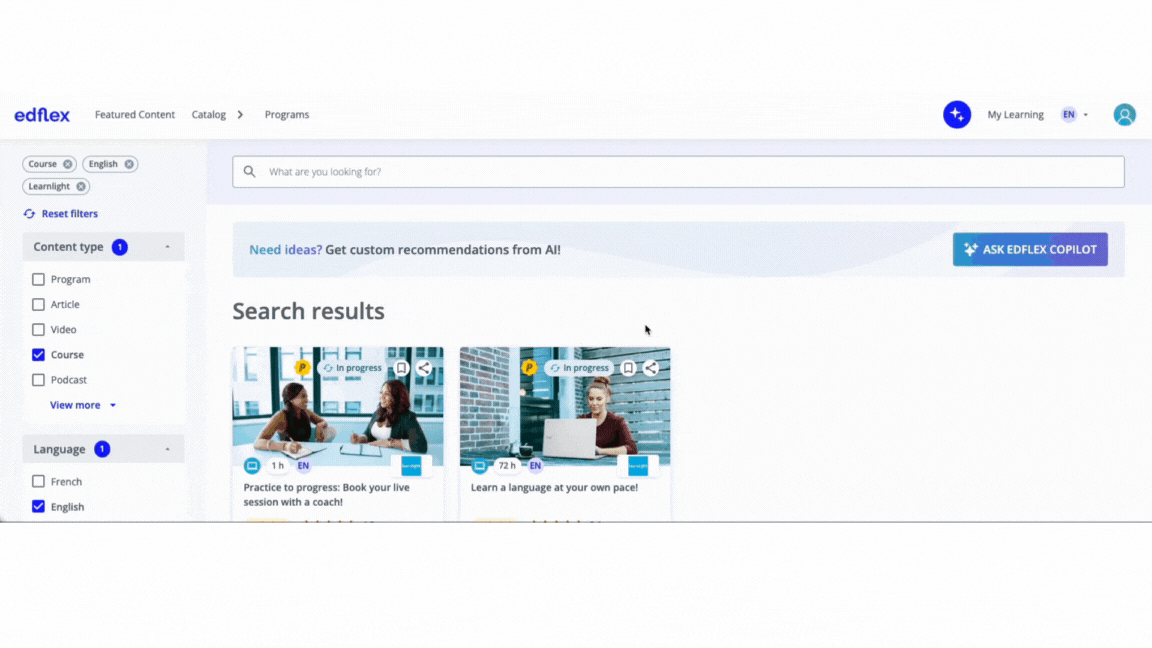The height and width of the screenshot is (648, 1152).
Task: Bookmark the Learn a language course
Action: click(628, 367)
